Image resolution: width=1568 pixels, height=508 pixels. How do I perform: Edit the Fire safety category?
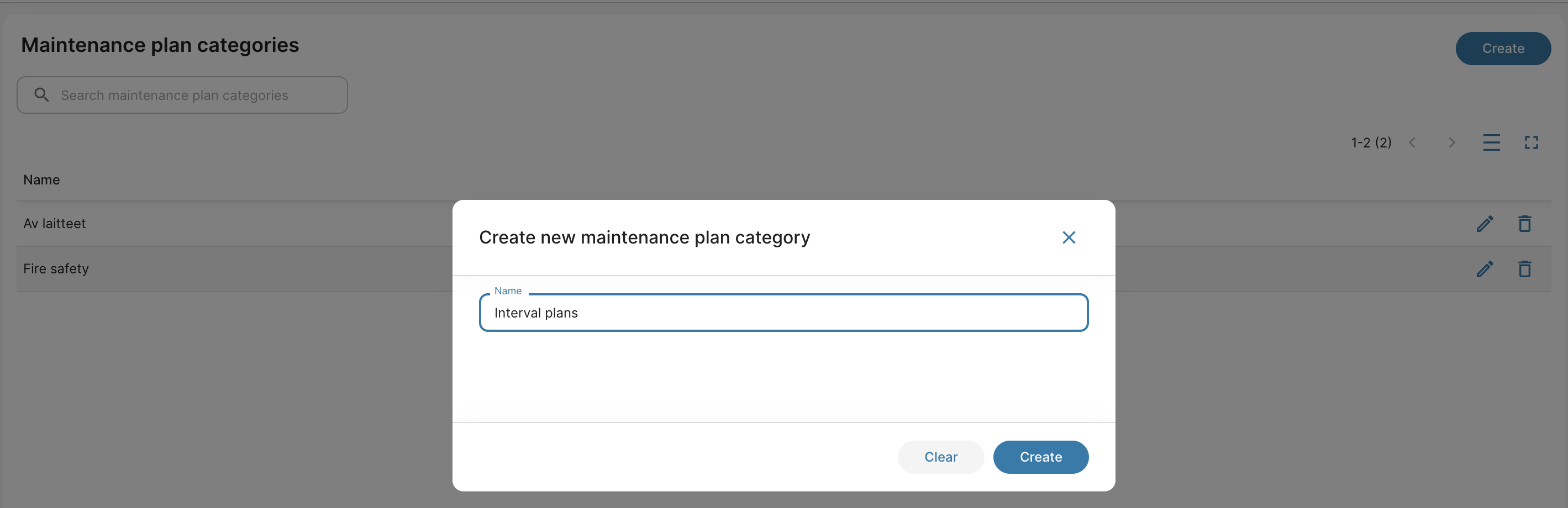tap(1484, 269)
